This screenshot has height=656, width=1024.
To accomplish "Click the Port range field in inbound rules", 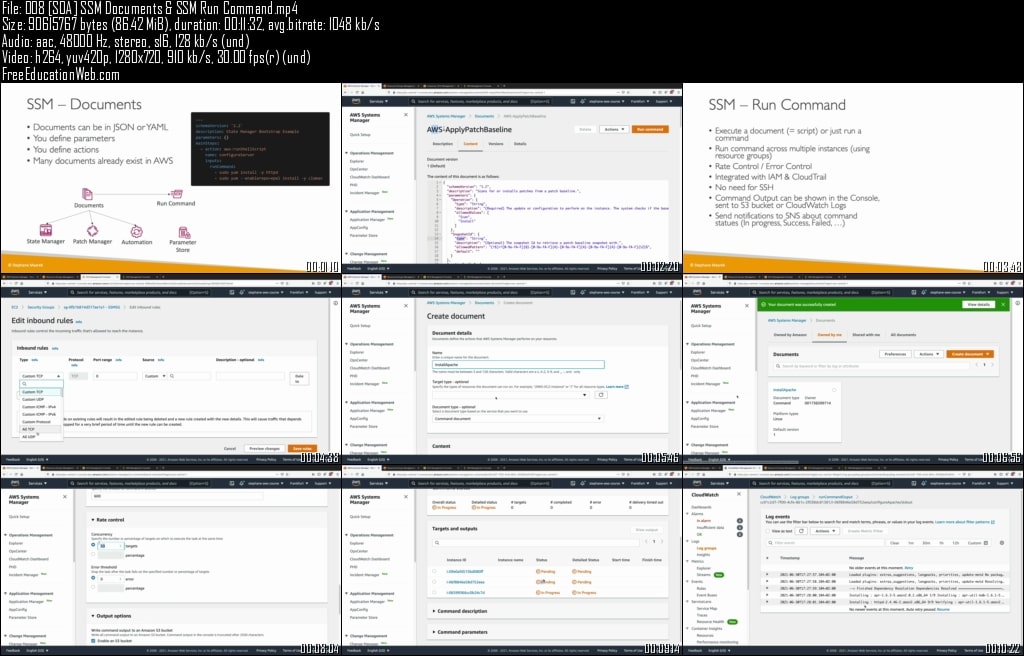I will (x=115, y=376).
